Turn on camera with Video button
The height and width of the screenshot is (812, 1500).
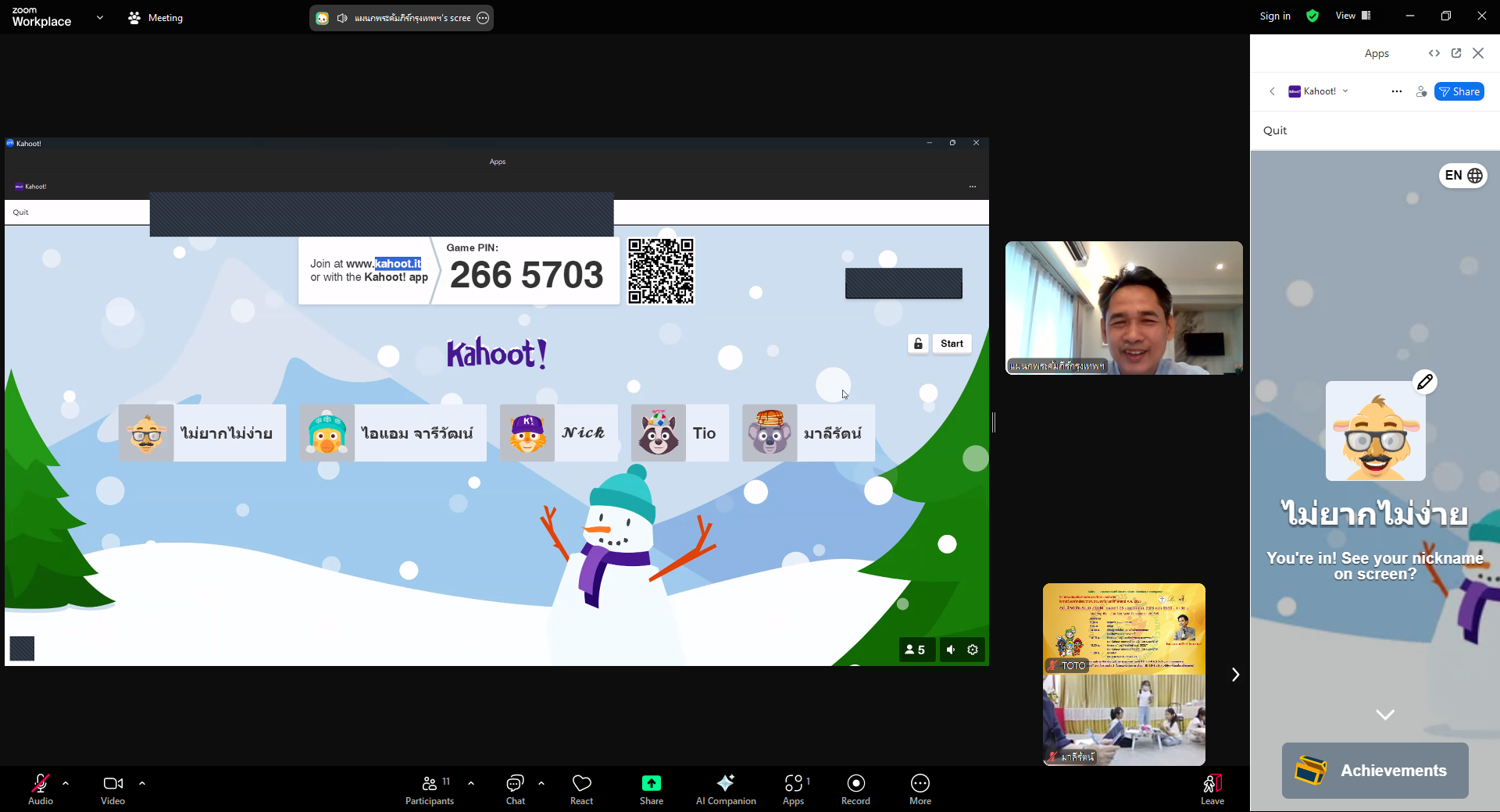pos(113,789)
